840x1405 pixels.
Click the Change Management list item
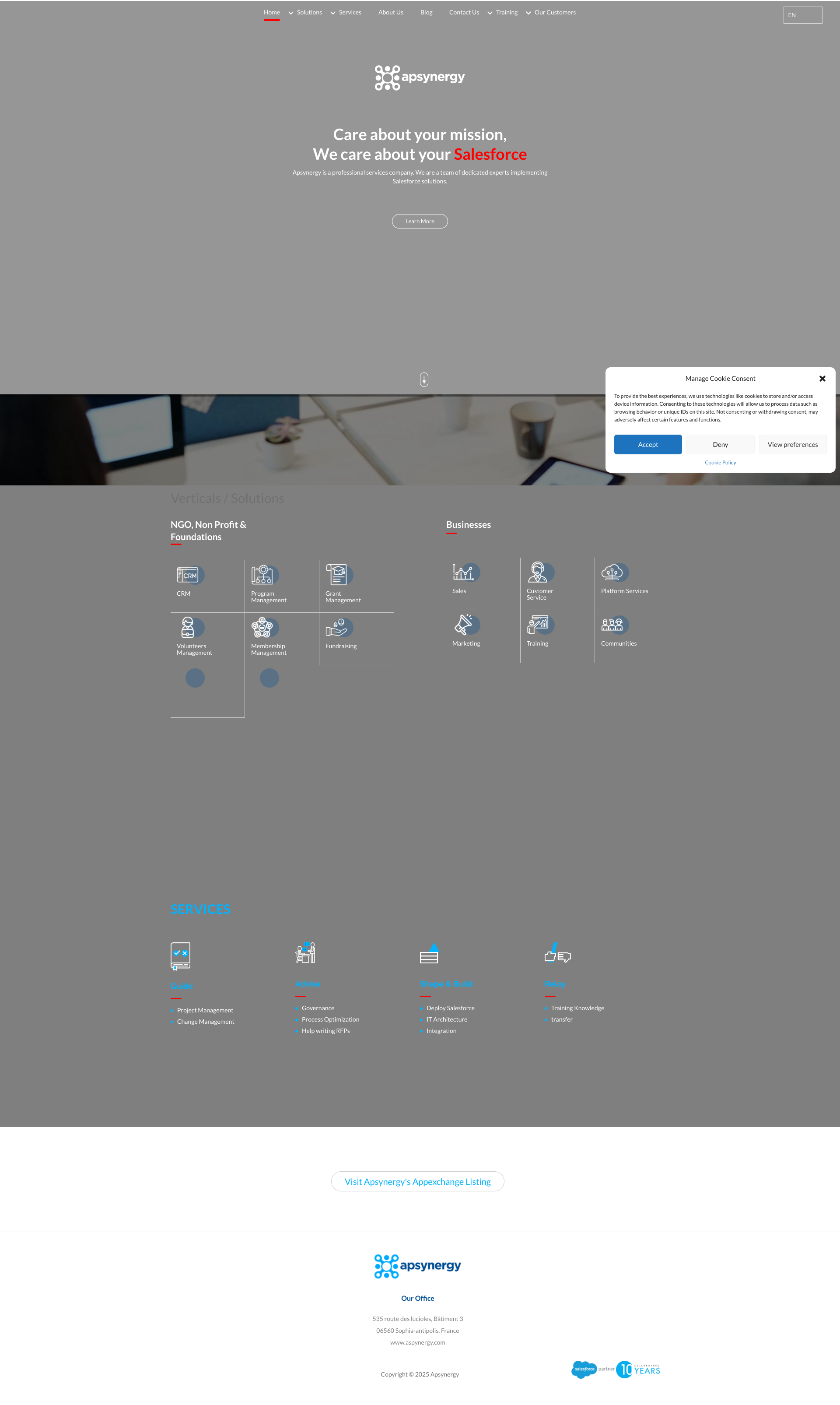point(206,1022)
